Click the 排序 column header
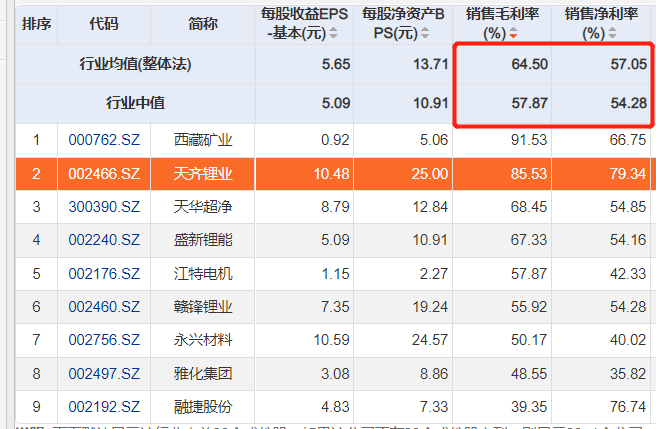The width and height of the screenshot is (656, 429). tap(37, 22)
